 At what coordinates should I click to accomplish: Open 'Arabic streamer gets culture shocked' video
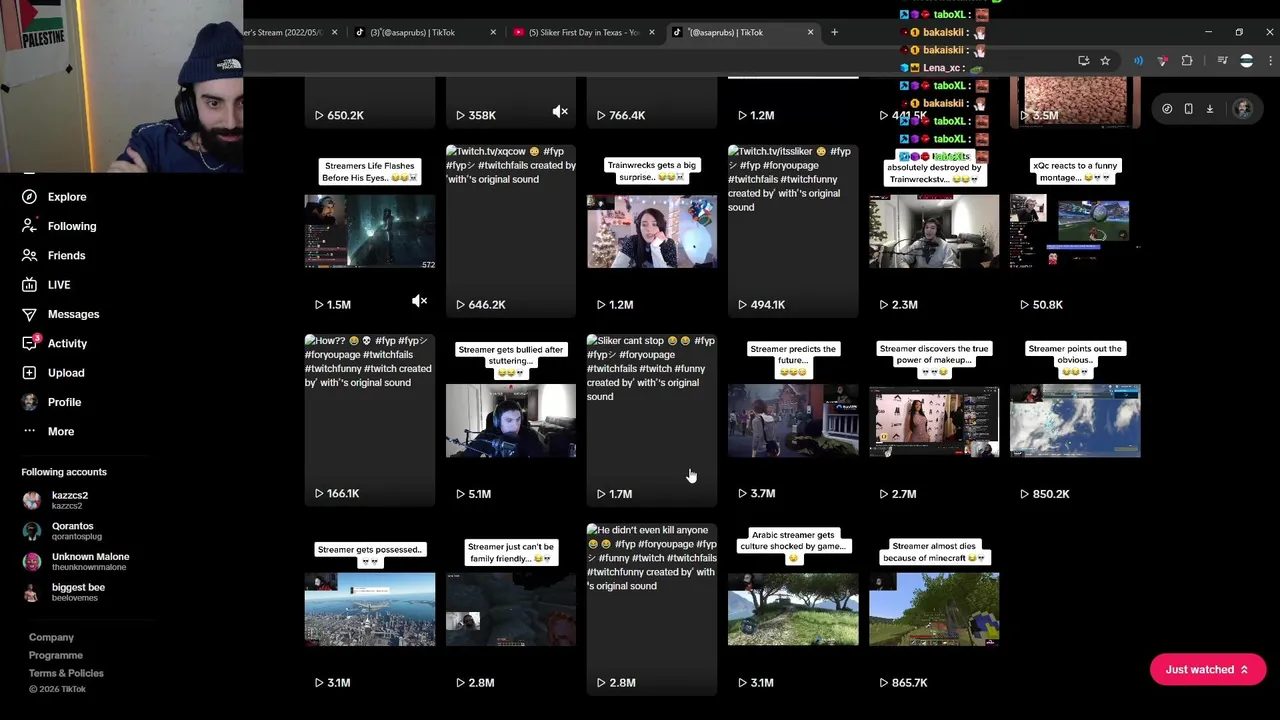click(793, 609)
